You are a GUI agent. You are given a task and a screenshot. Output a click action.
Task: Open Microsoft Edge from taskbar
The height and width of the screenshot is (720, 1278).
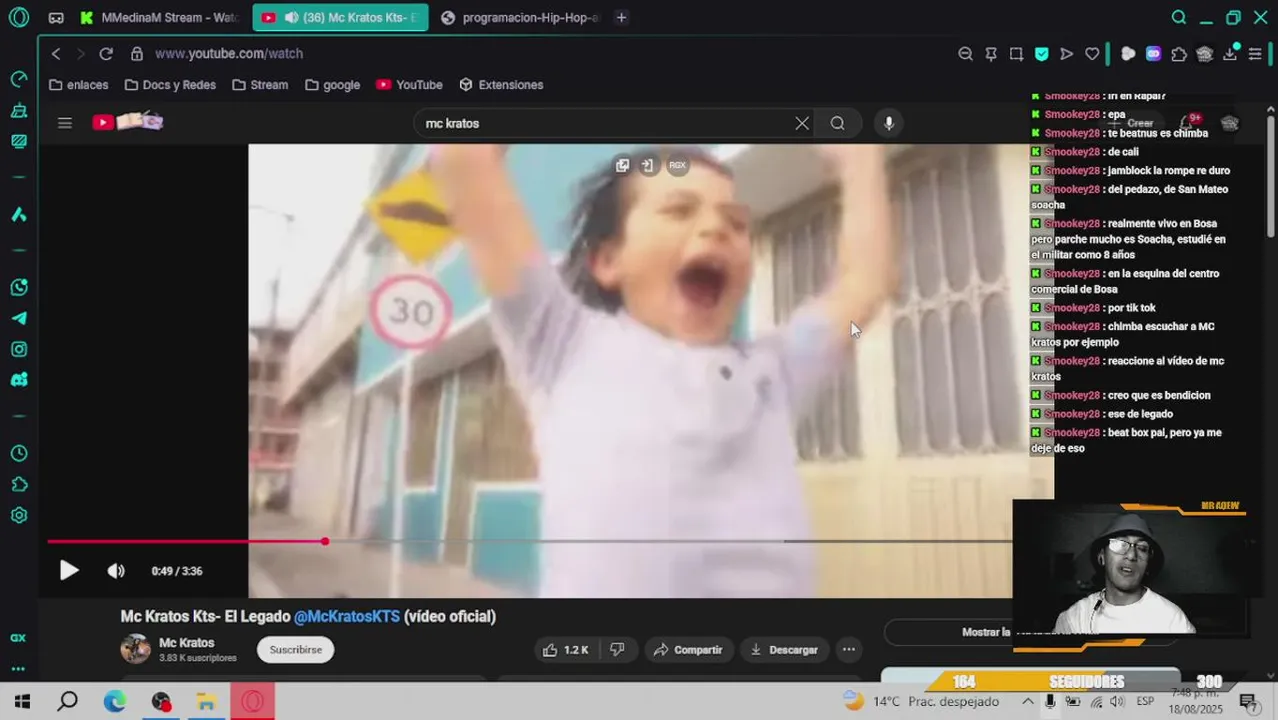coord(114,701)
